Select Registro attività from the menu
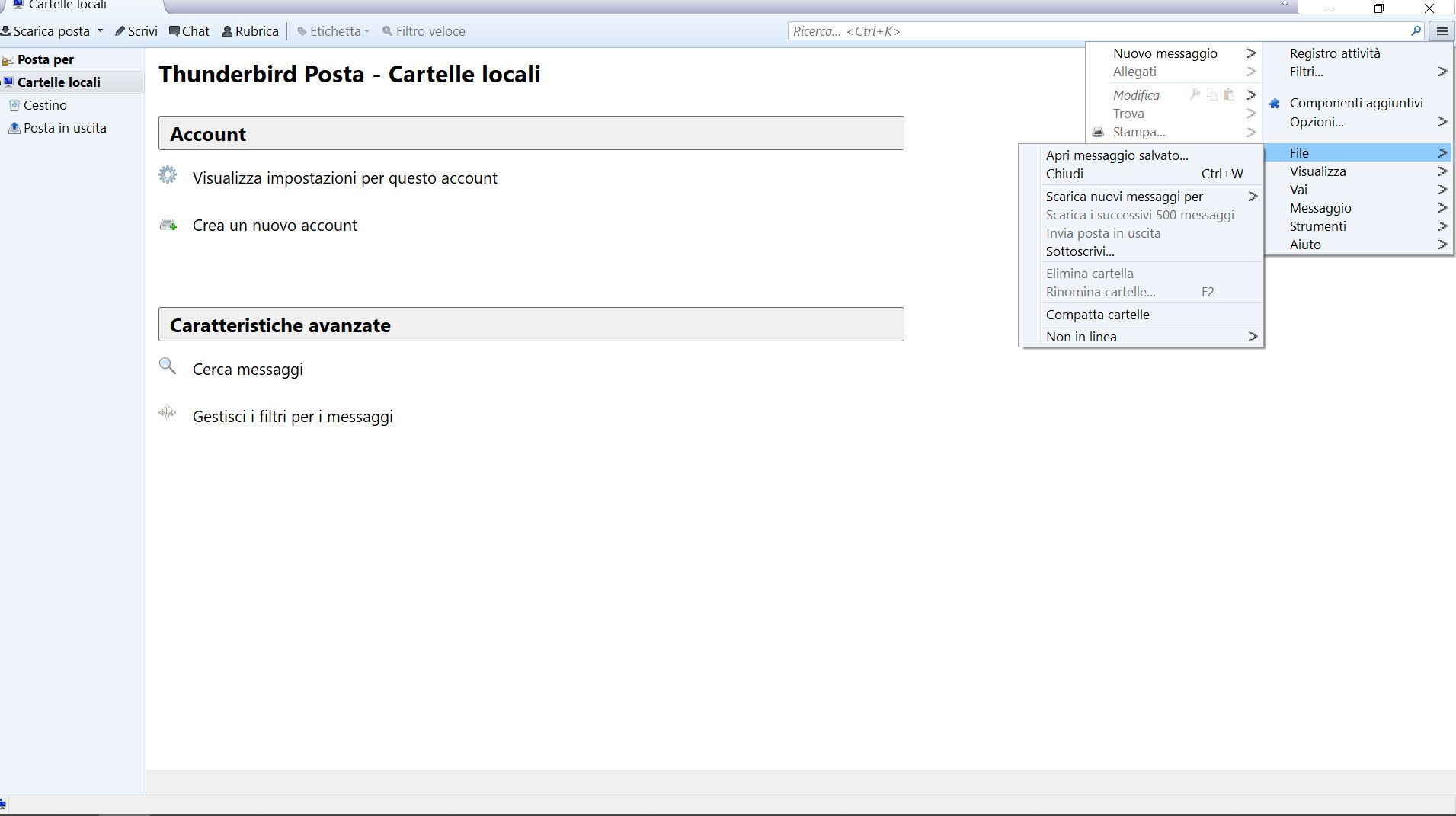Viewport: 1456px width, 816px height. coord(1335,53)
